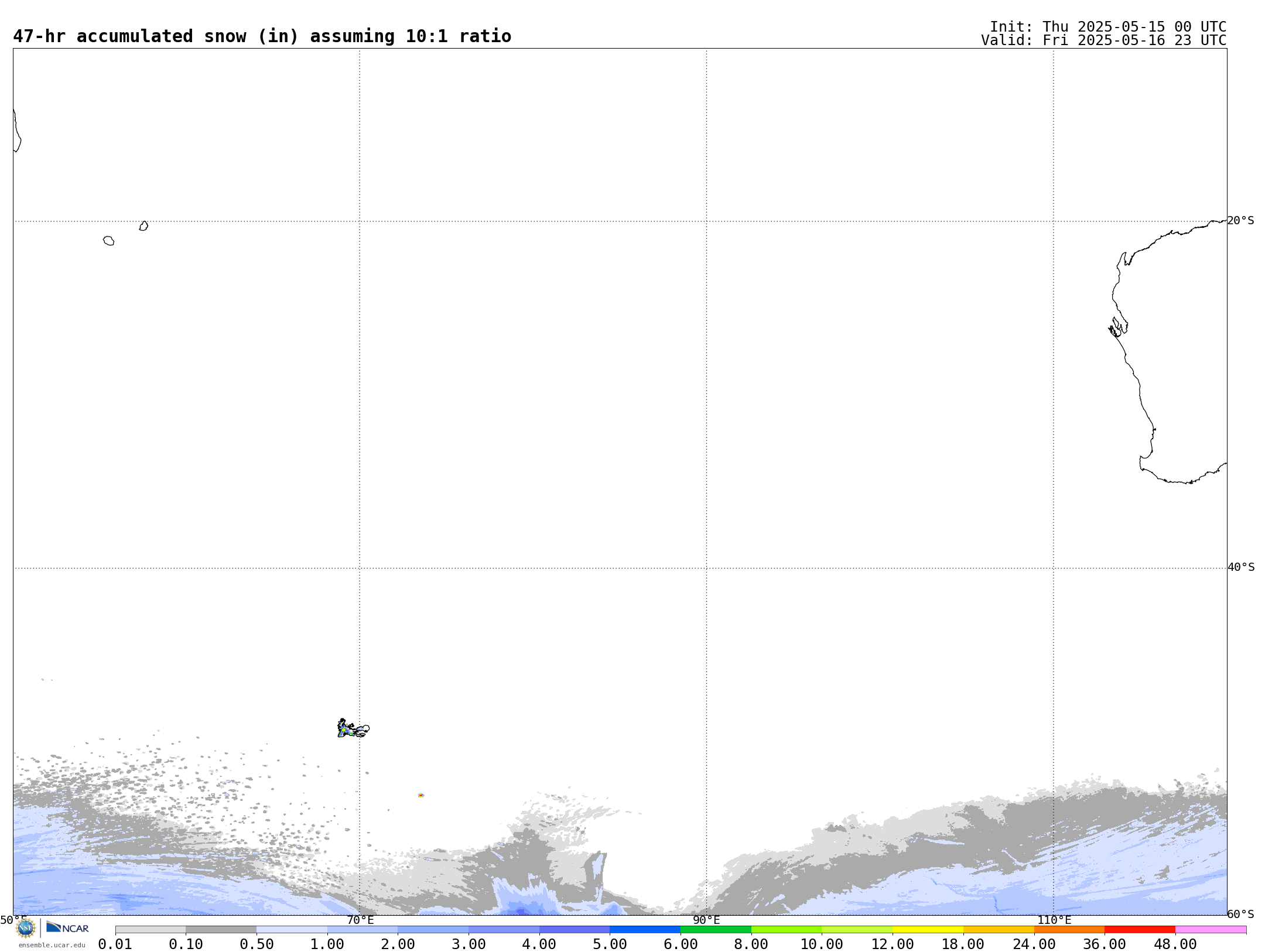This screenshot has width=1265, height=952.
Task: Click the 40°S latitude label
Action: [x=1241, y=567]
